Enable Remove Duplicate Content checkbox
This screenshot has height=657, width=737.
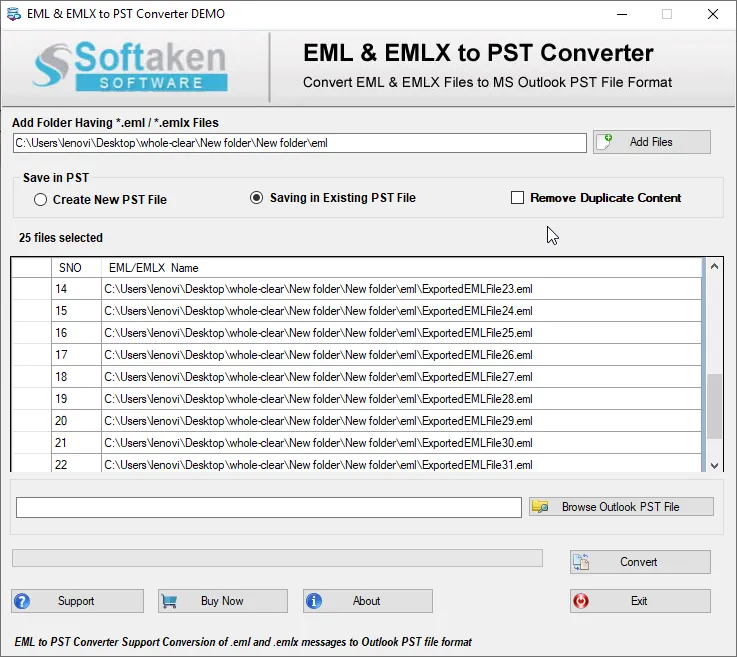(x=517, y=198)
